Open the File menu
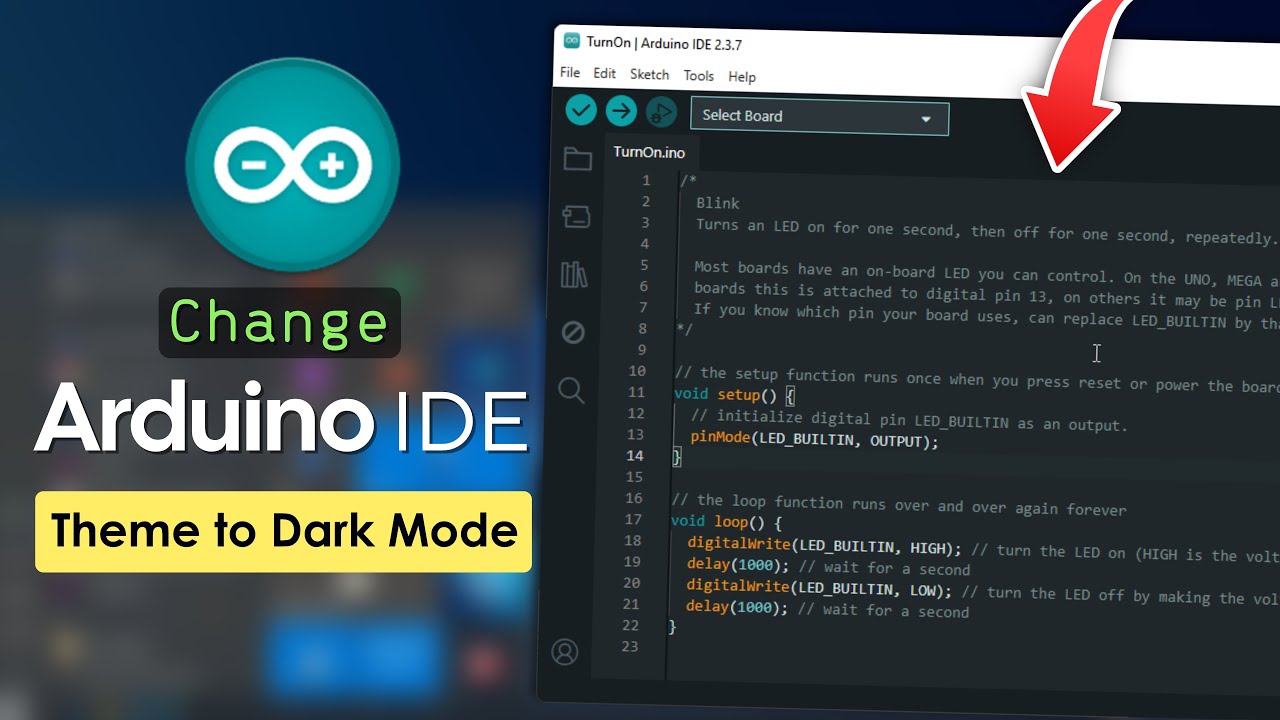1280x720 pixels. [570, 73]
